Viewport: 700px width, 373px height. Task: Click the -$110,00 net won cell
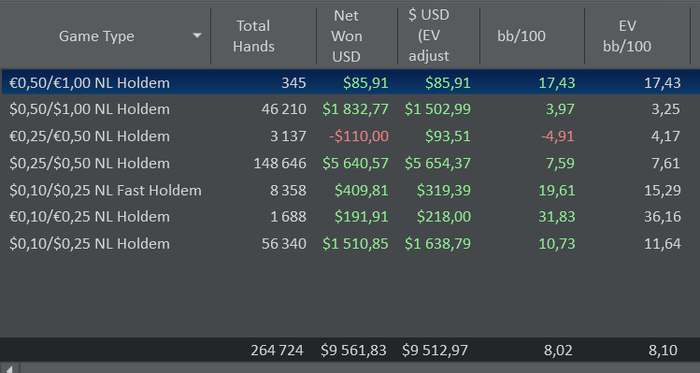pyautogui.click(x=358, y=136)
